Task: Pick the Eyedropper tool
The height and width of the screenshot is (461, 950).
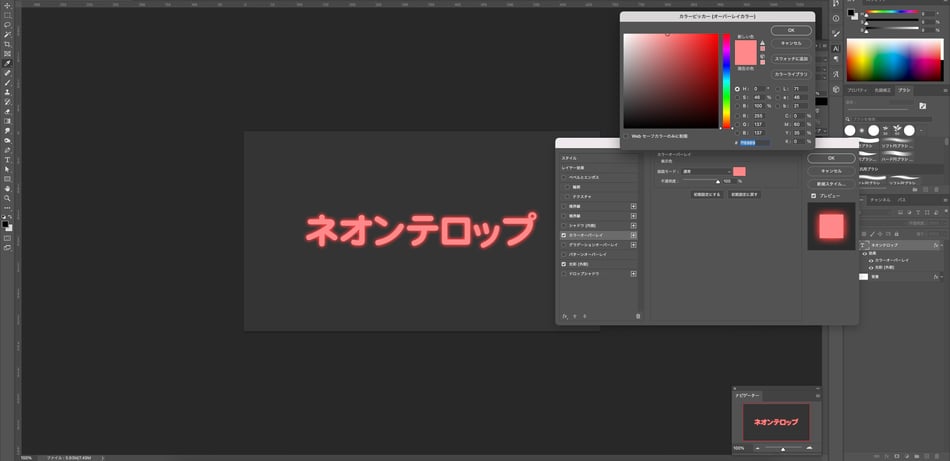Action: (7, 63)
